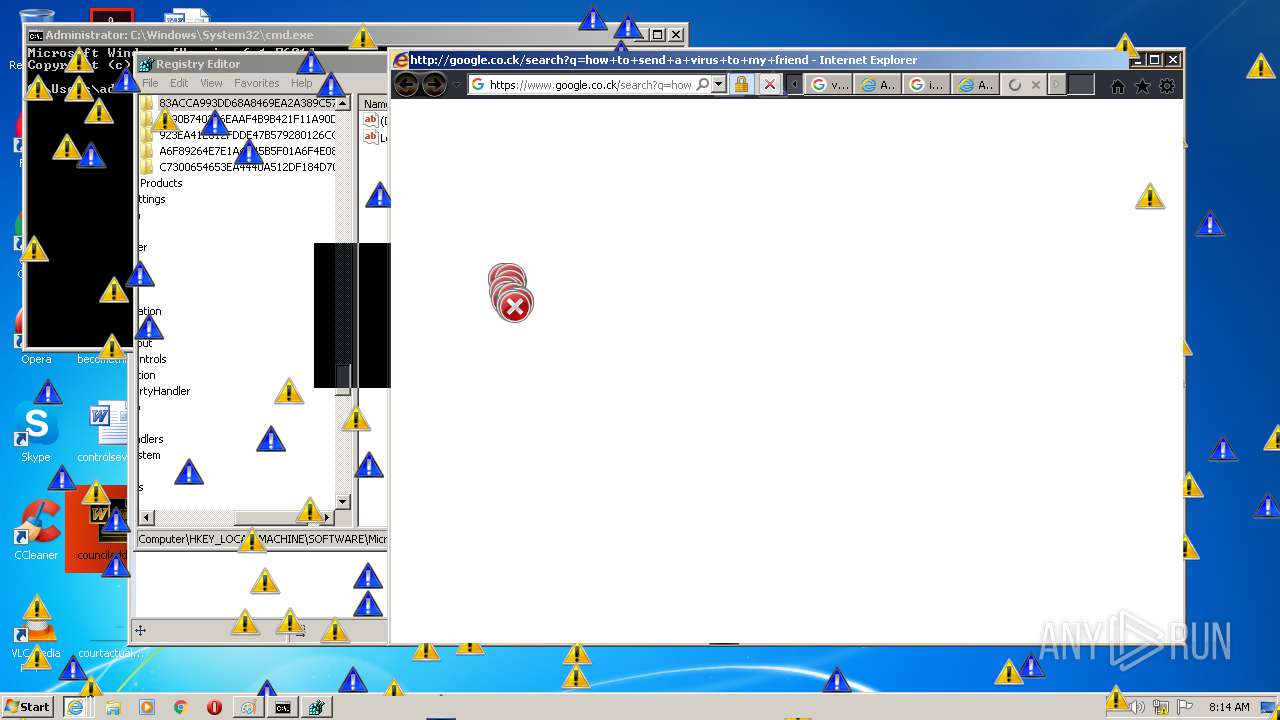
Task: Click the tab strip scroll-left arrow
Action: point(795,85)
